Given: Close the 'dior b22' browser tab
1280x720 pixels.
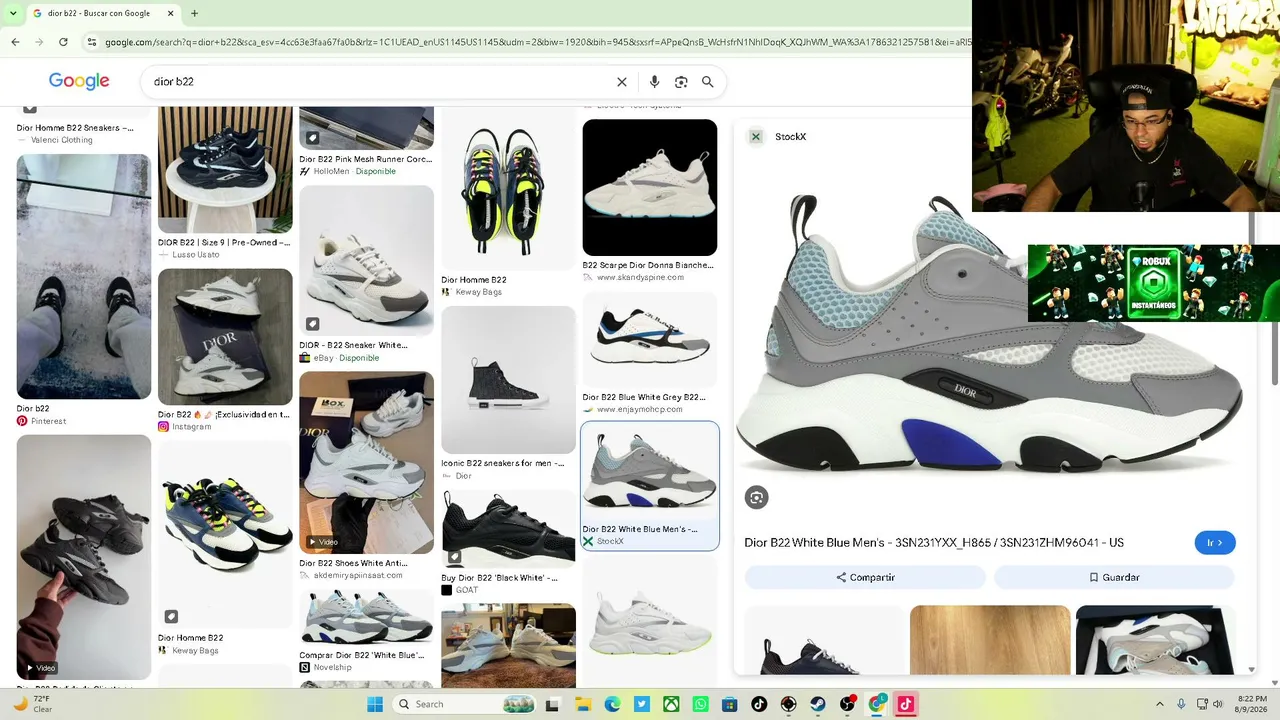Looking at the screenshot, I should (170, 13).
